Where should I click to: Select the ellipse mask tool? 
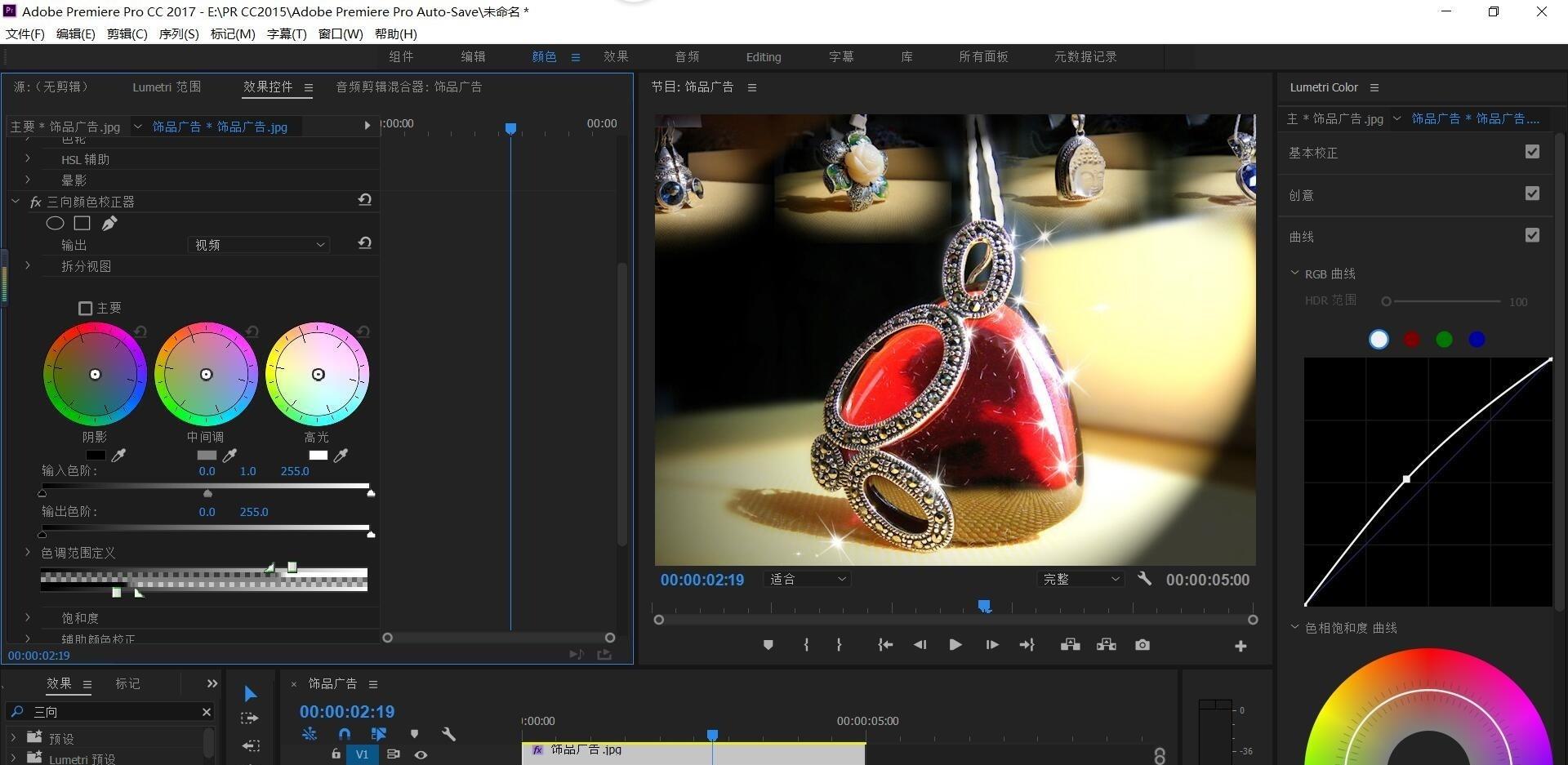point(55,223)
